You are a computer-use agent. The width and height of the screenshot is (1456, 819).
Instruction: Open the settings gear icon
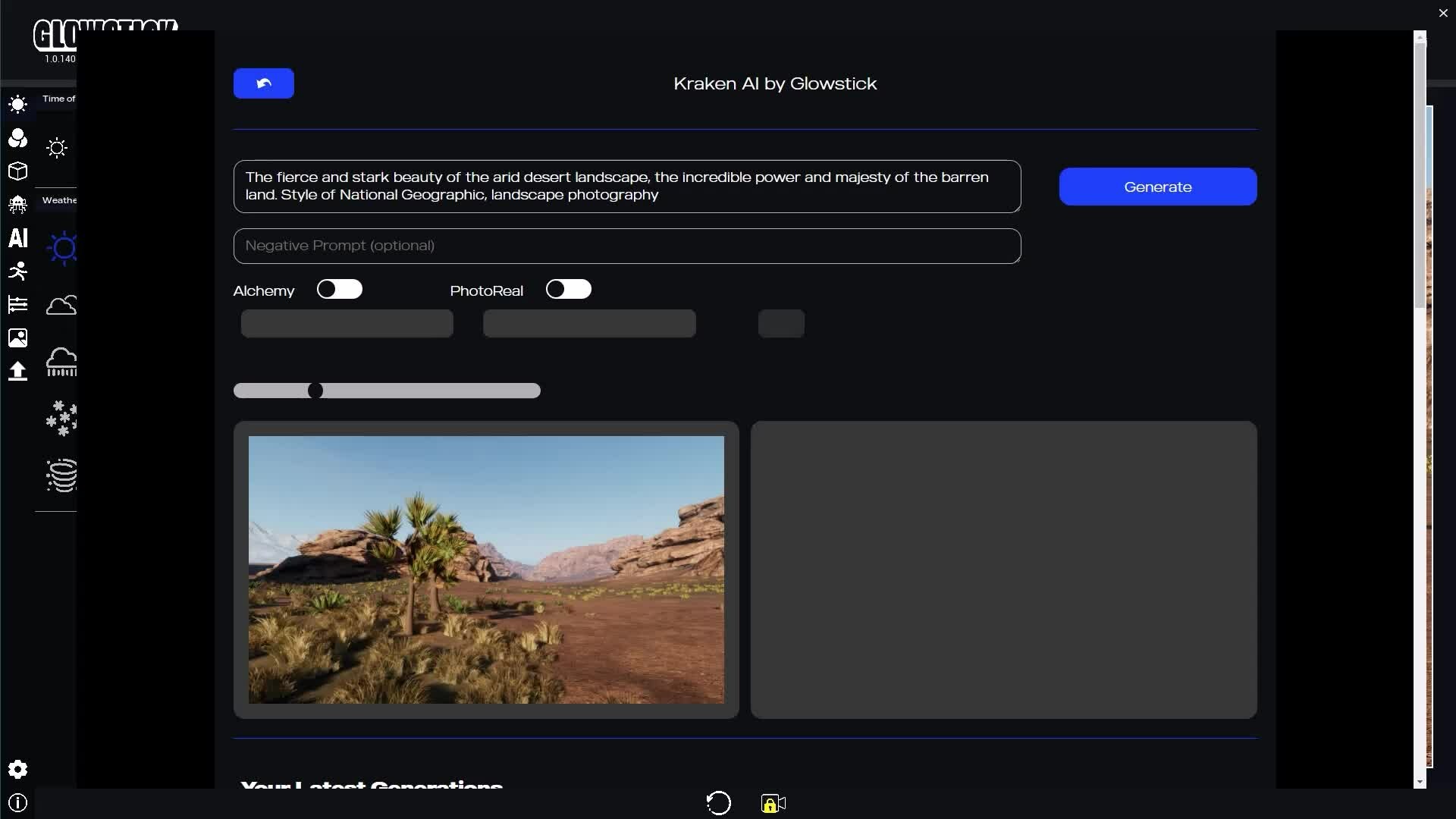(18, 769)
